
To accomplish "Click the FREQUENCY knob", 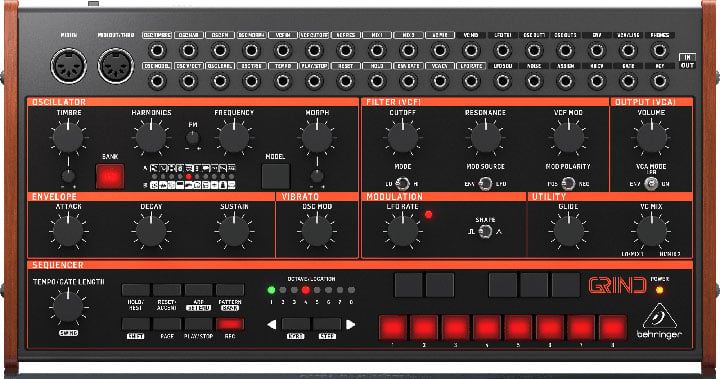I will pyautogui.click(x=234, y=137).
